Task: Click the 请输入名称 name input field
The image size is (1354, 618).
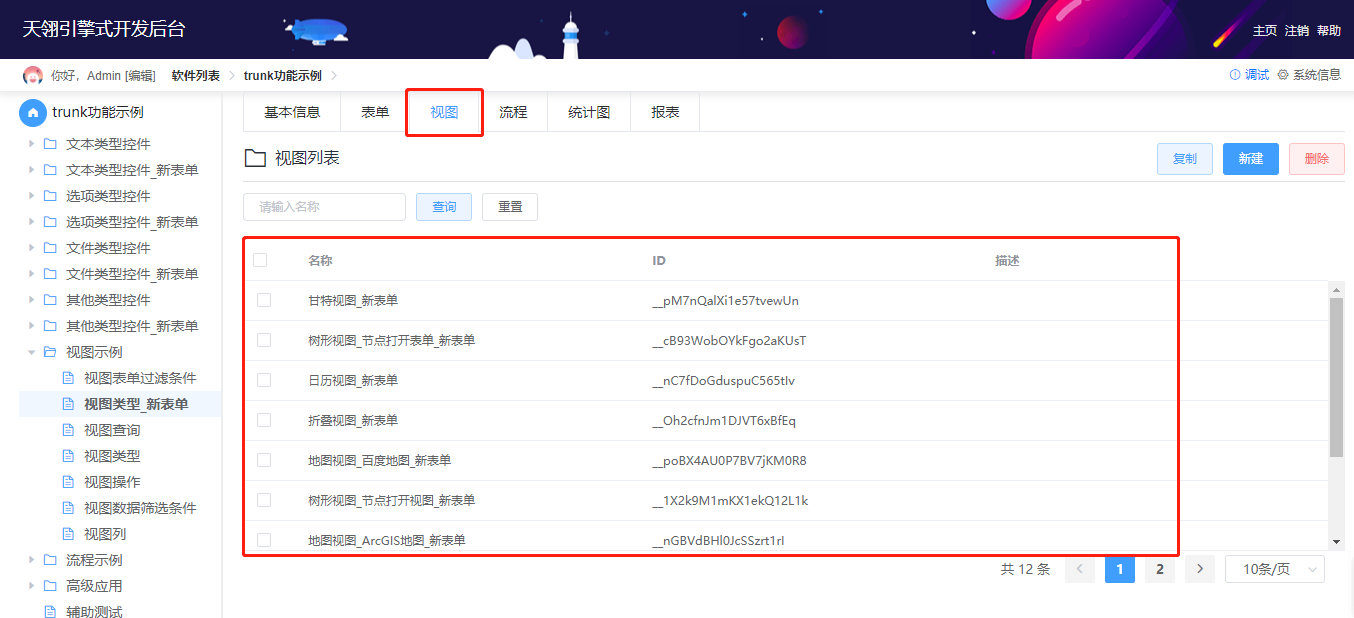Action: pos(325,207)
